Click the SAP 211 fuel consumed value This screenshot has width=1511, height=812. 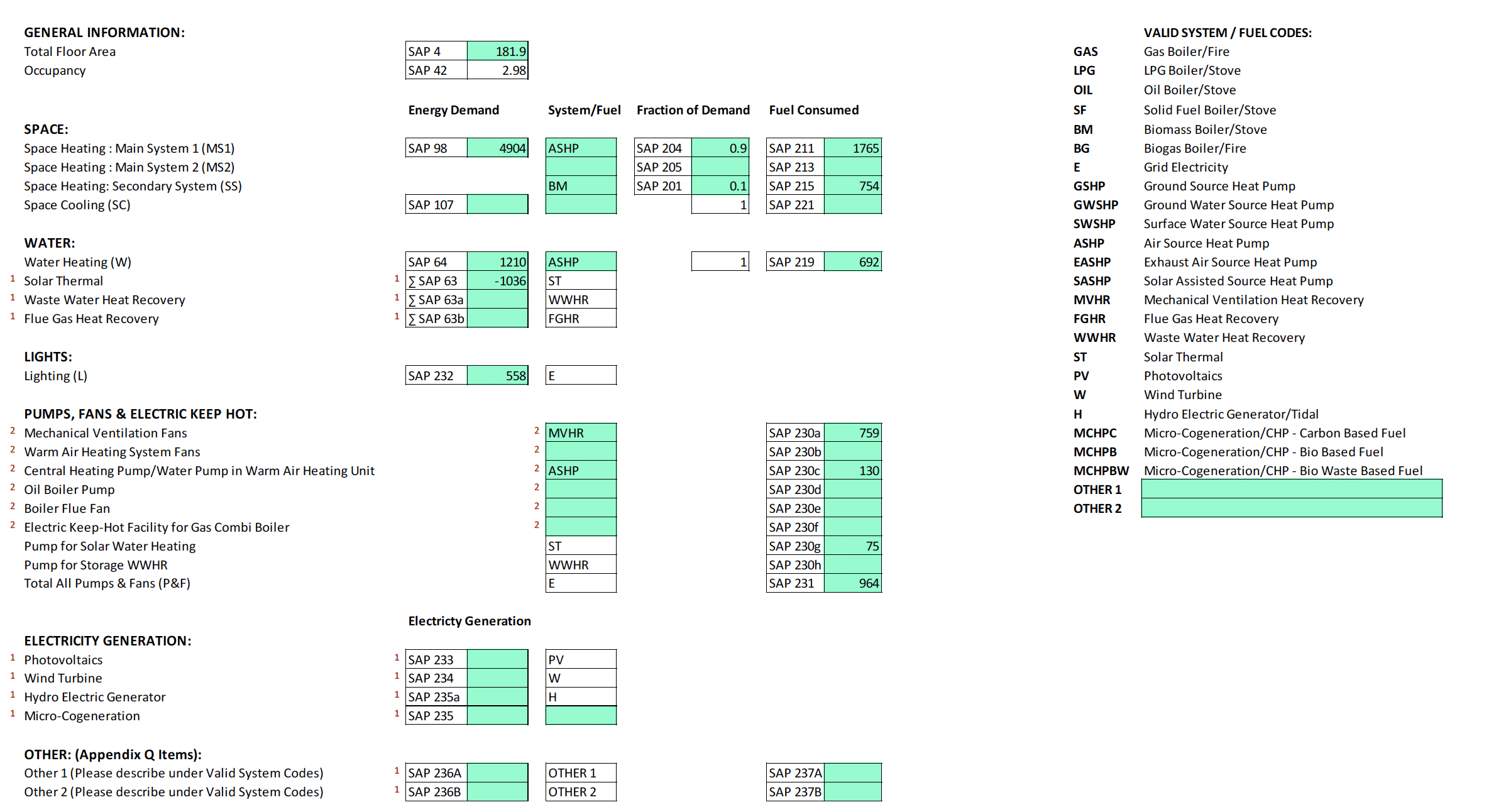pyautogui.click(x=853, y=148)
